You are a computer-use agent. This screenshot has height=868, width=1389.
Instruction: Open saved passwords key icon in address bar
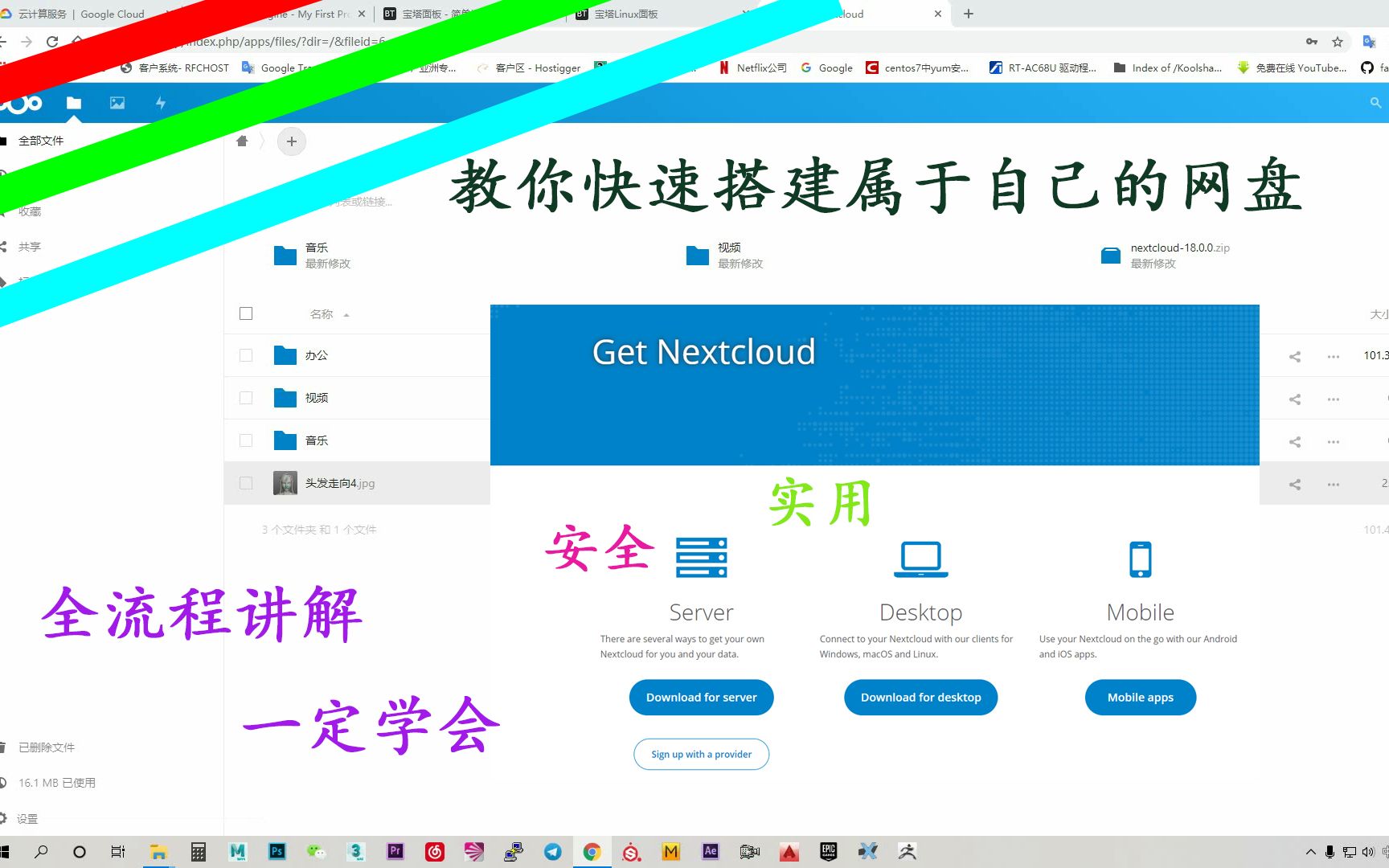[x=1312, y=42]
